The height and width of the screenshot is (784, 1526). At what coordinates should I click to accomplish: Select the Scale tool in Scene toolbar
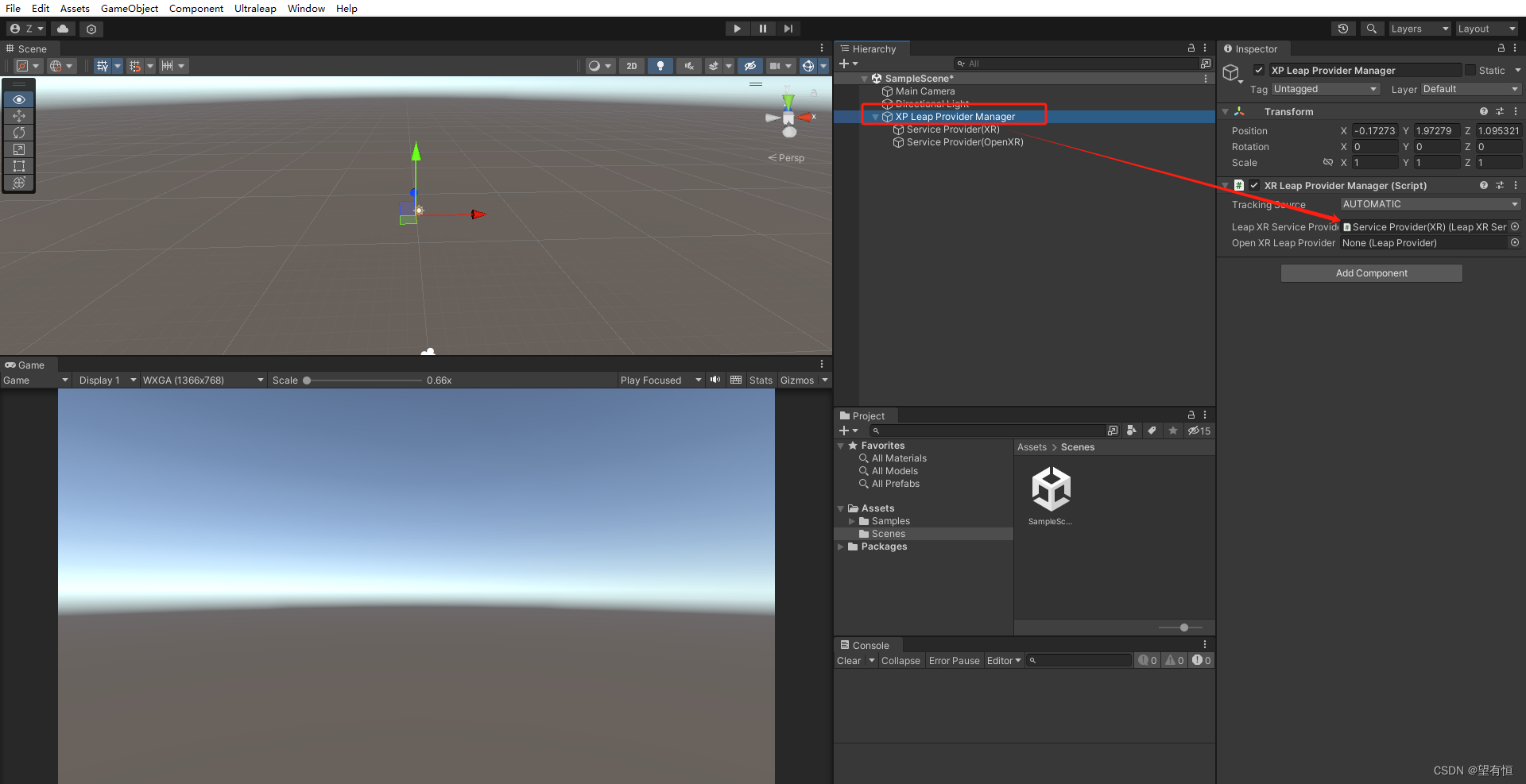pyautogui.click(x=19, y=149)
